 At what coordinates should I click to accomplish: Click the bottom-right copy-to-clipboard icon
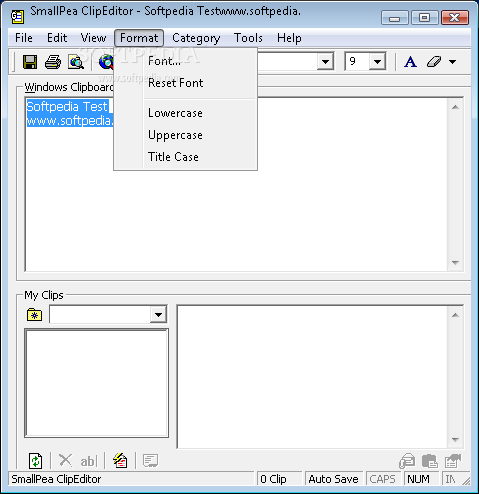click(x=407, y=461)
